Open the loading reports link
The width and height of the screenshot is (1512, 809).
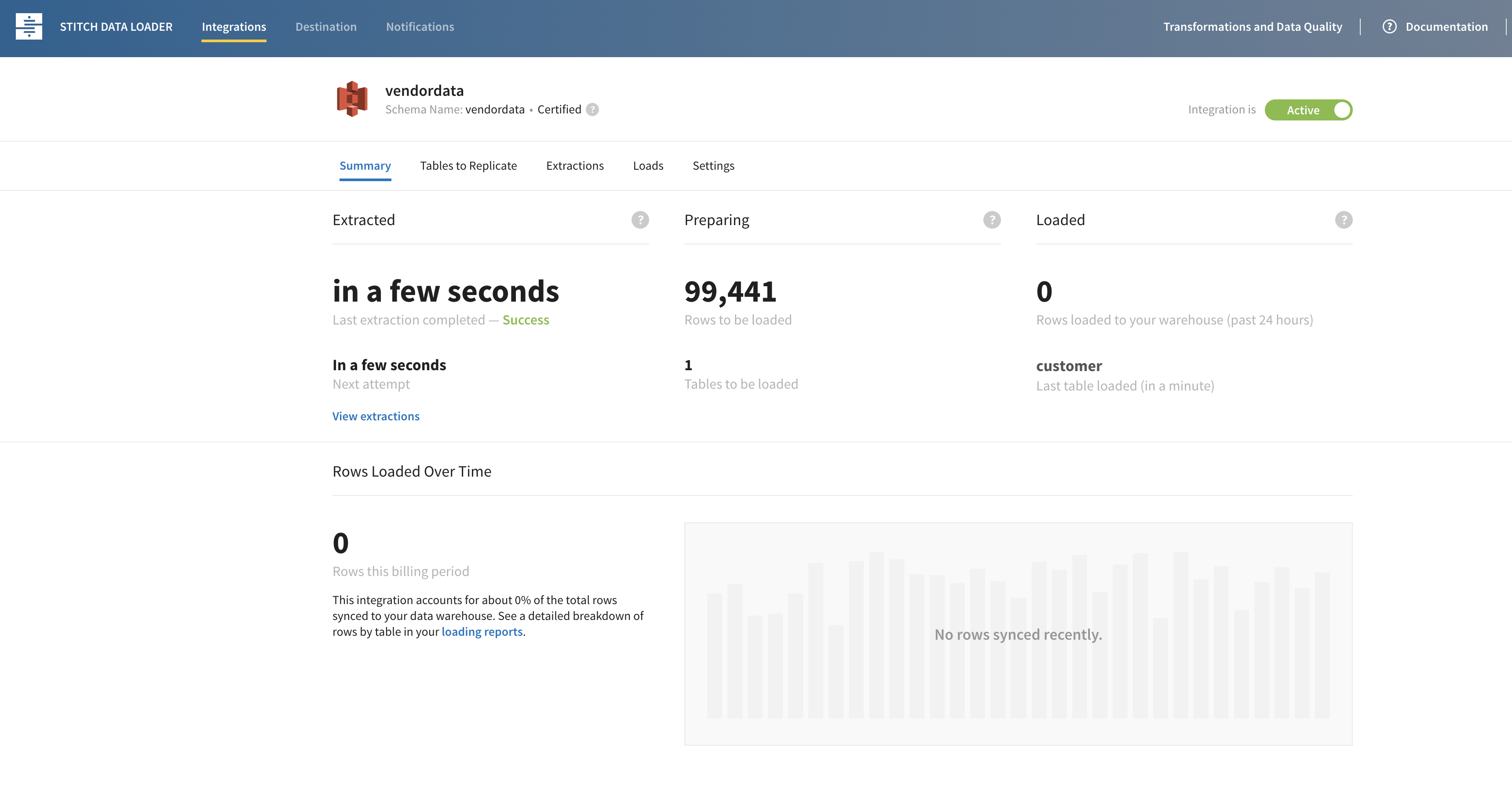(481, 632)
